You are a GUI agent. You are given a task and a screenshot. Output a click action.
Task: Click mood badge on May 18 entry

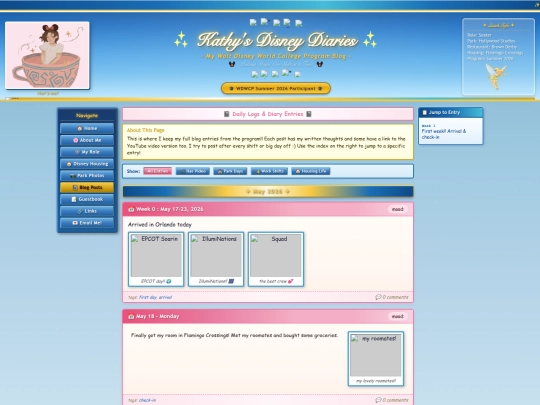tap(397, 316)
